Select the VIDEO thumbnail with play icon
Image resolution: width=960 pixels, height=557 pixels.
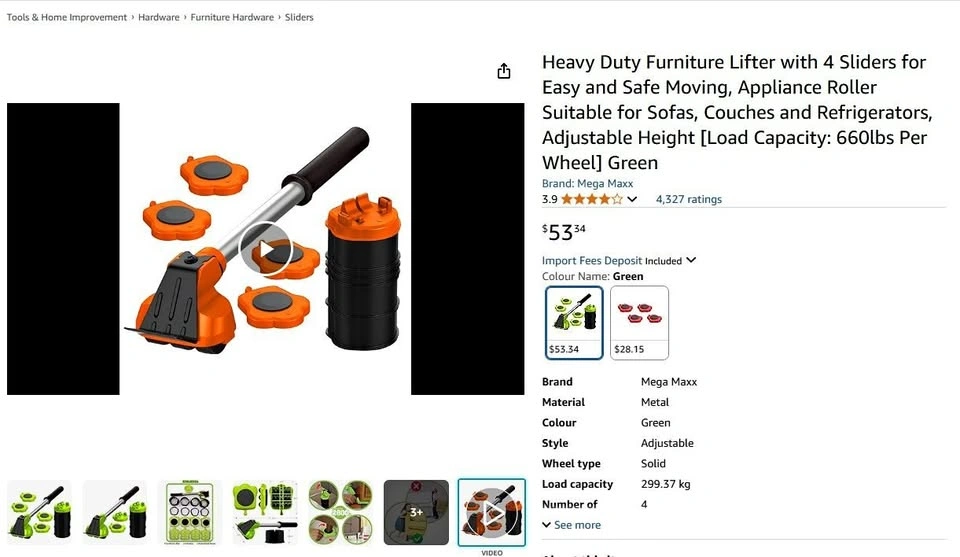(492, 512)
